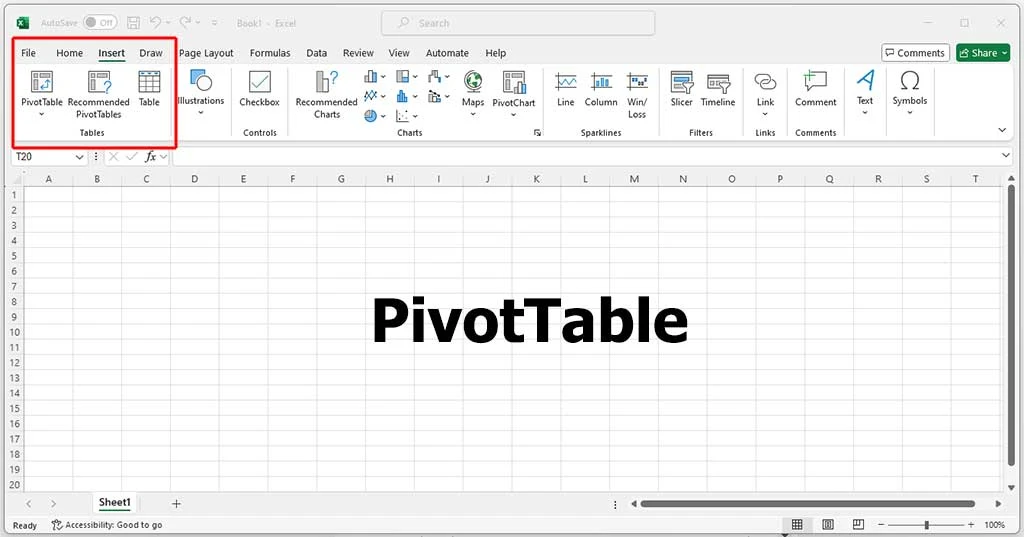The height and width of the screenshot is (537, 1024).
Task: Switch to Page Layout view in status bar
Action: click(x=827, y=525)
